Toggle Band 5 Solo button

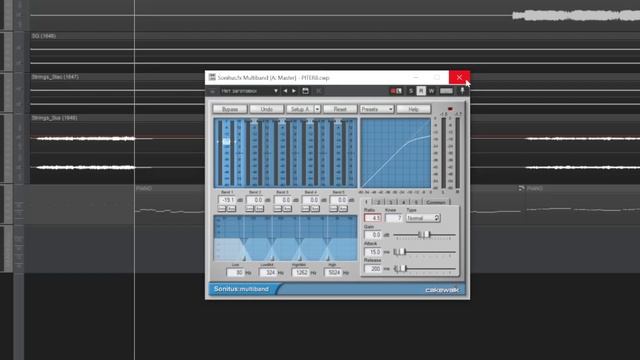[333, 209]
